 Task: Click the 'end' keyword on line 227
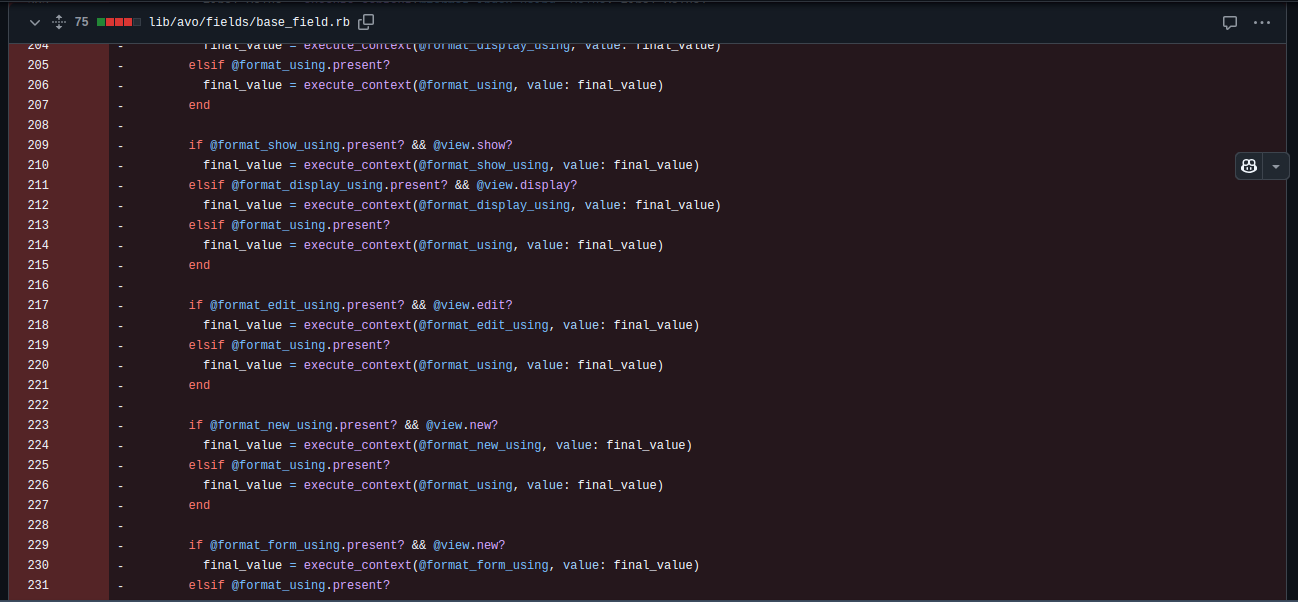[199, 505]
